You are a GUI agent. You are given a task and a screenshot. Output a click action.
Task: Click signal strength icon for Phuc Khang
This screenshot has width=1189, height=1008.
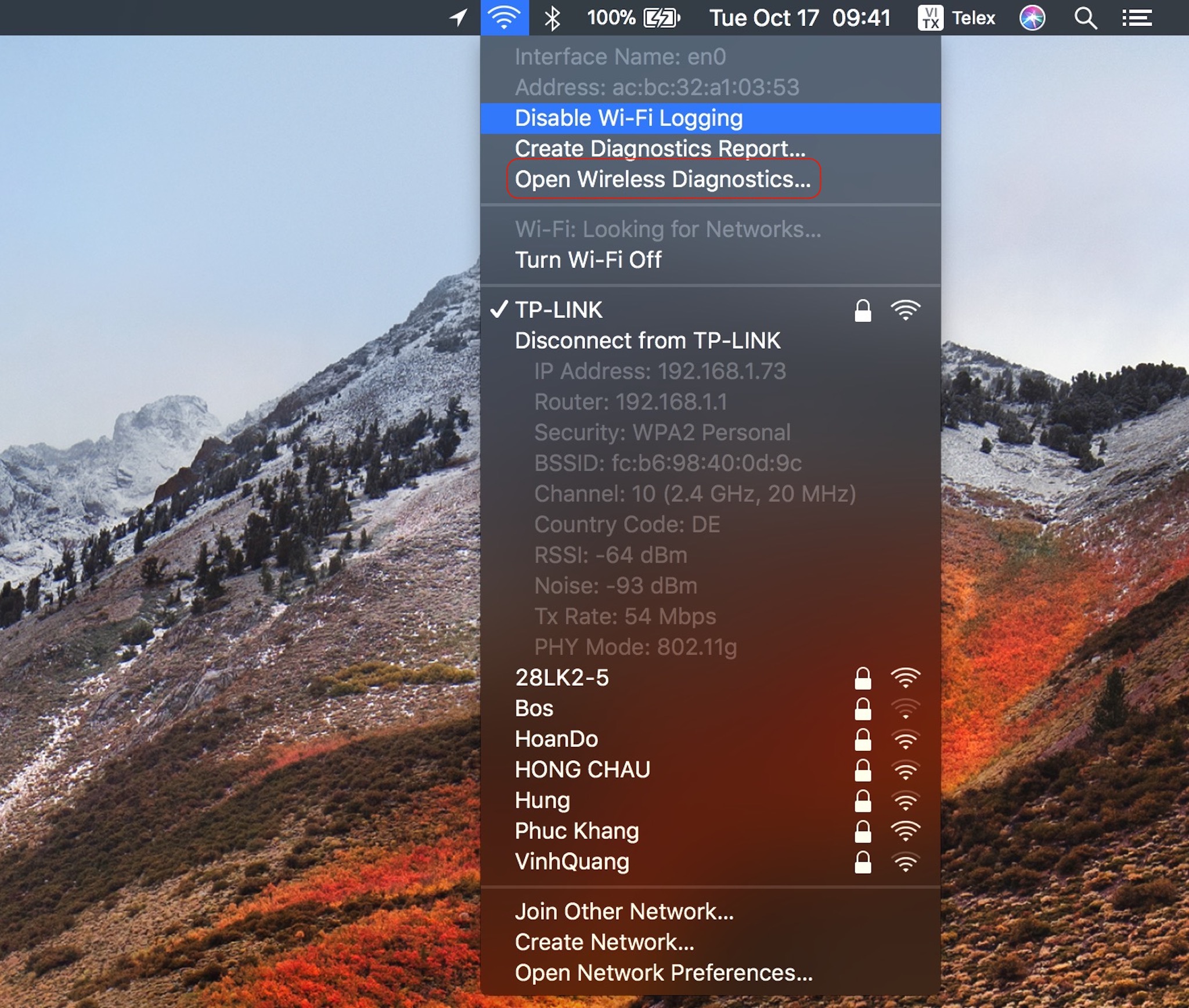click(x=905, y=831)
